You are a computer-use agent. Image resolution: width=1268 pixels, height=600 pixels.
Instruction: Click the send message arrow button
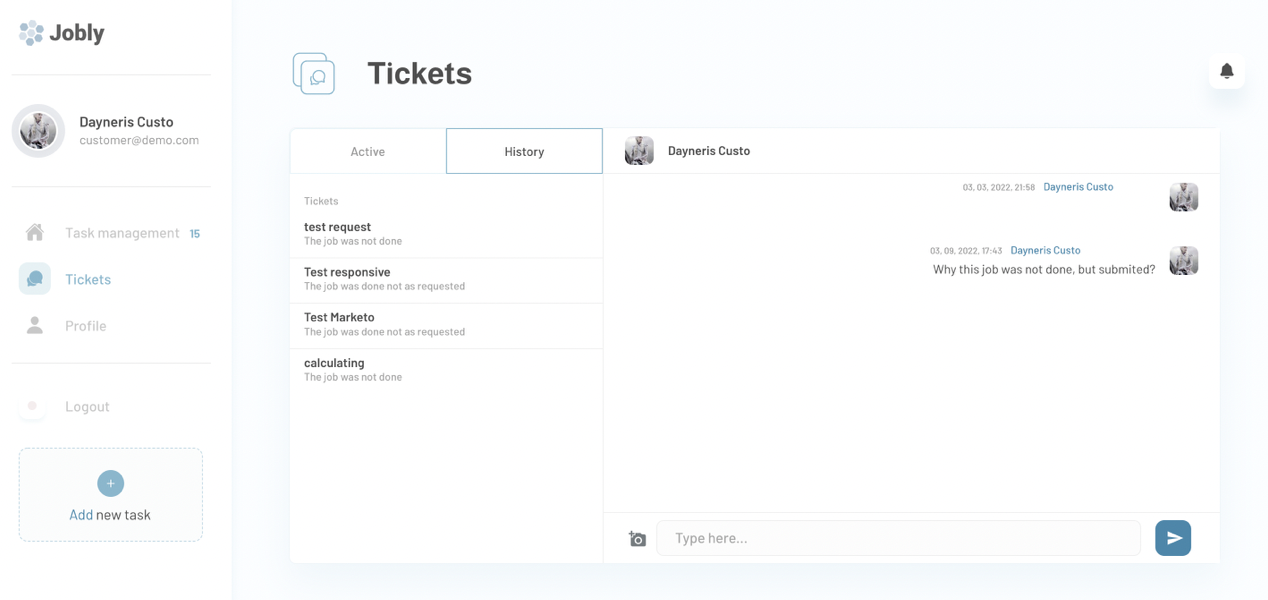1173,538
